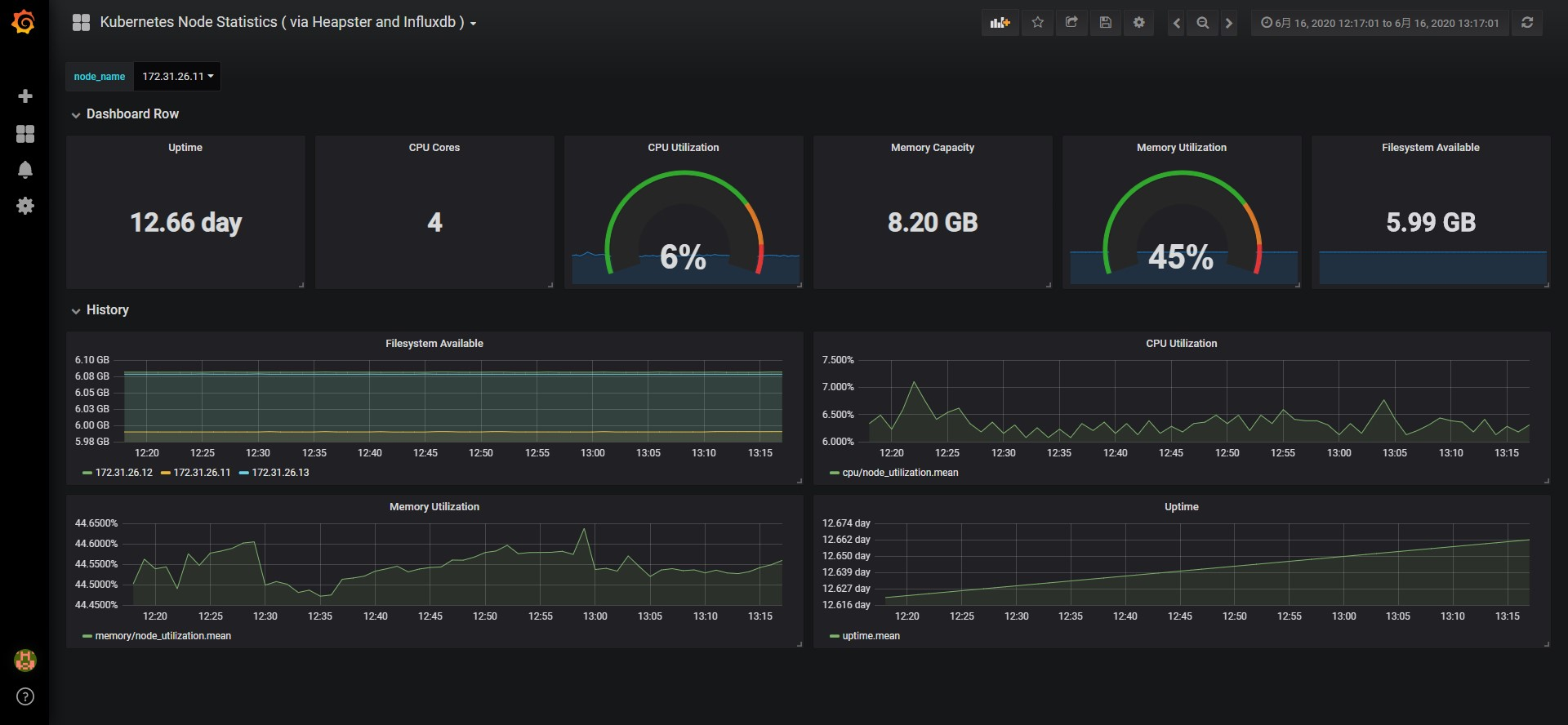The image size is (1568, 725).
Task: Open the Alerting bell icon in sidebar
Action: pyautogui.click(x=25, y=170)
